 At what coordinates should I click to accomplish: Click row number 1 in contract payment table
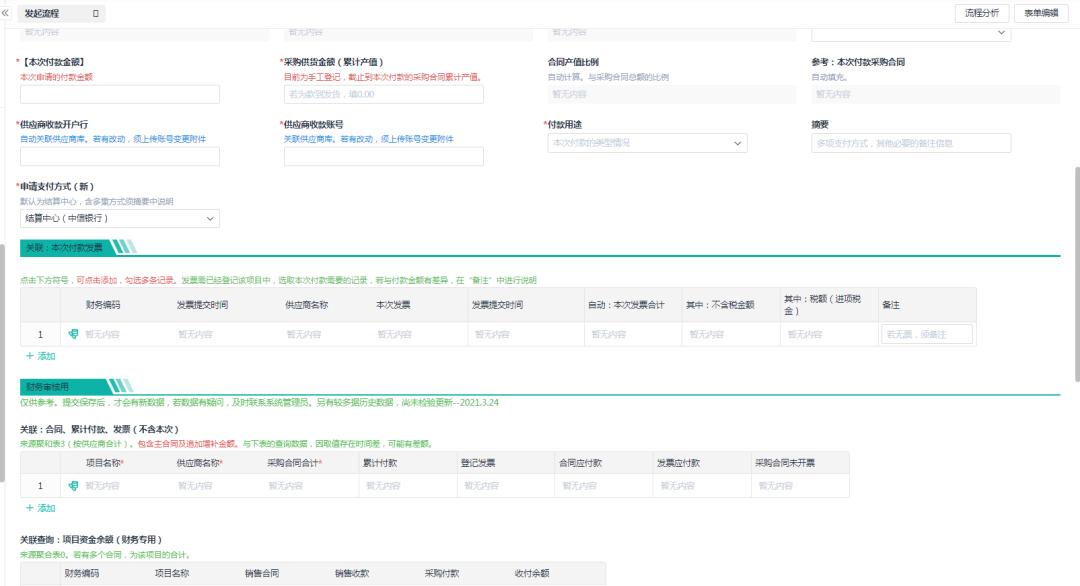point(40,485)
